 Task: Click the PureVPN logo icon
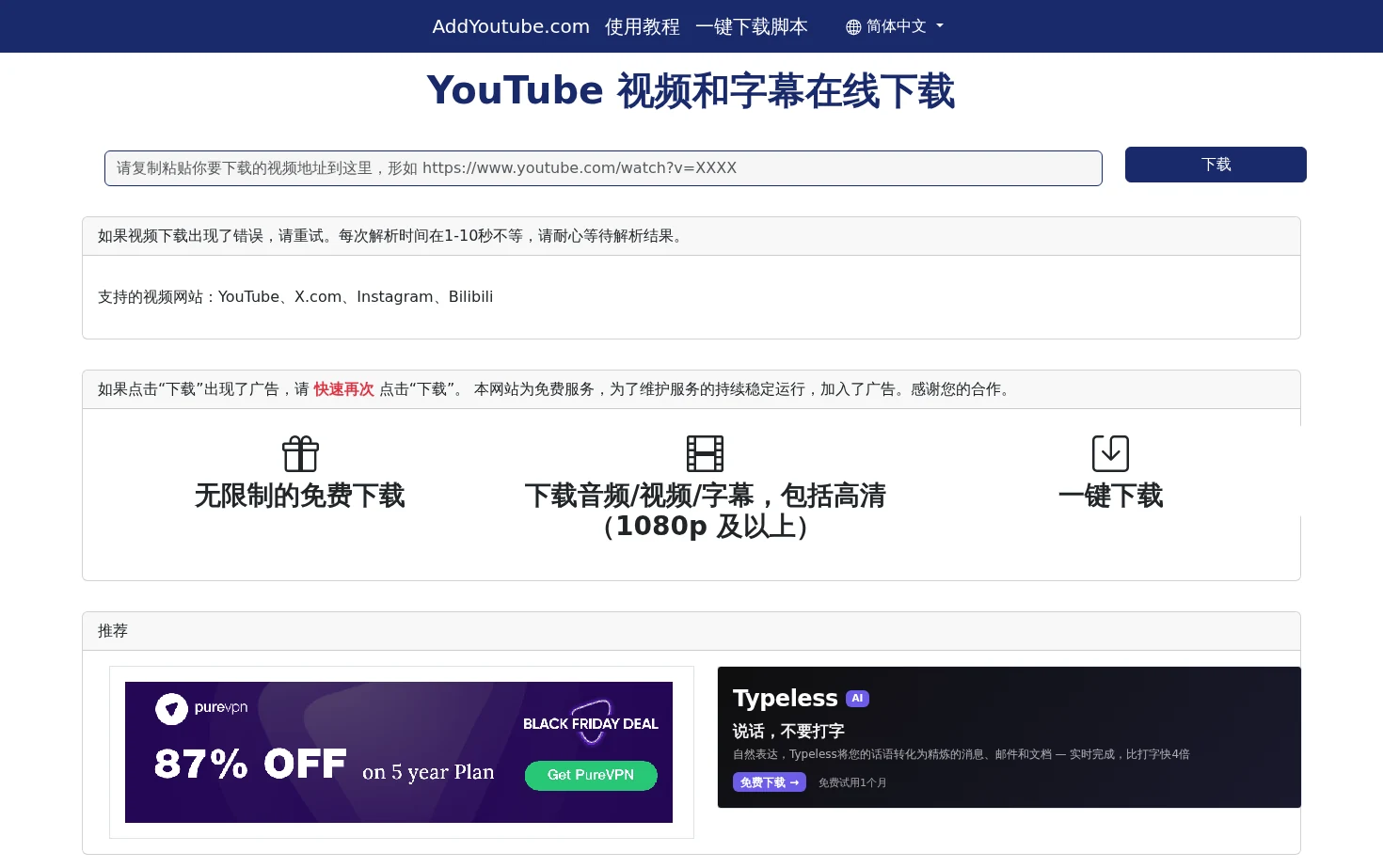click(x=171, y=709)
